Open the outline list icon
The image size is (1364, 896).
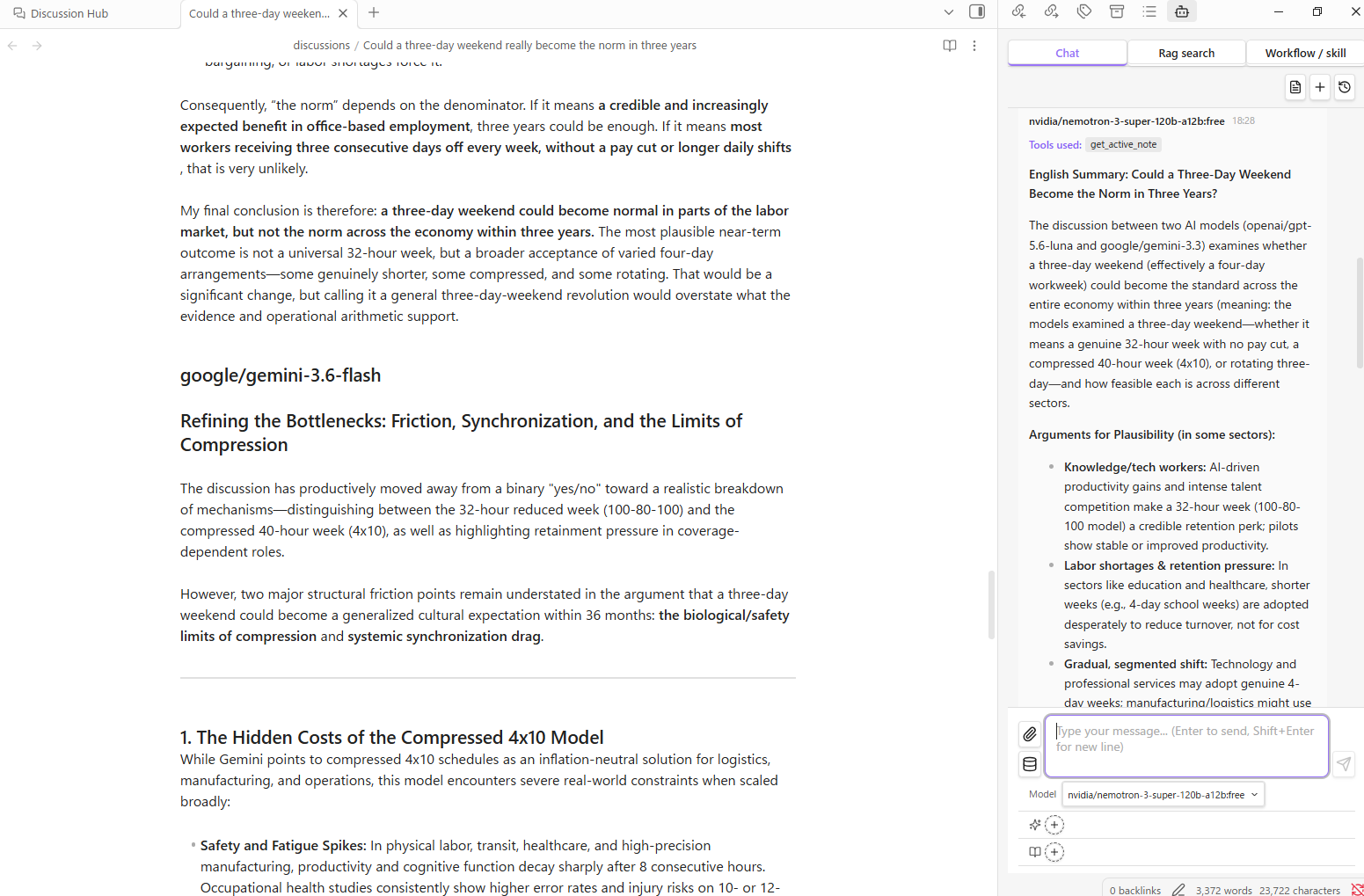tap(1149, 11)
